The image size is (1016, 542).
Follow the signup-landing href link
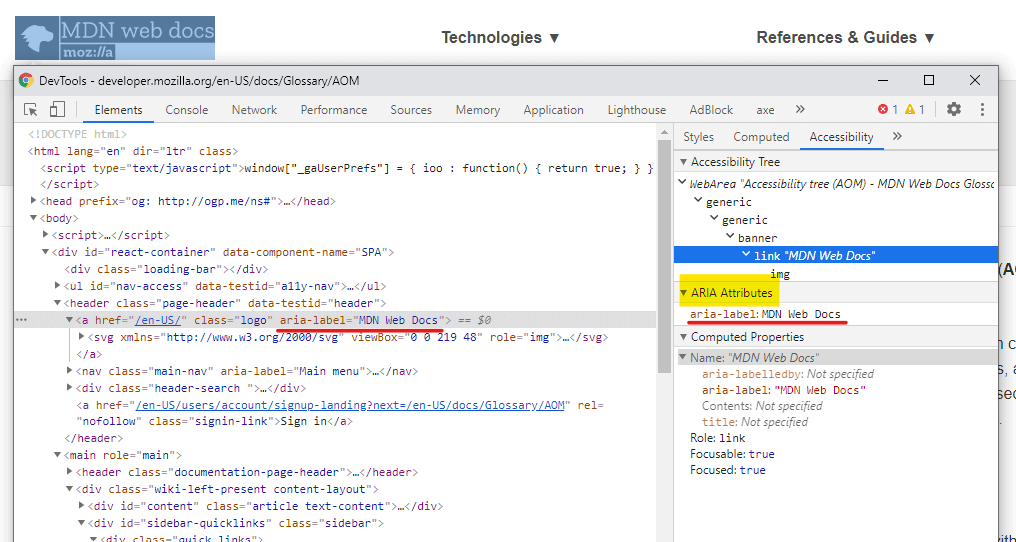pos(350,405)
